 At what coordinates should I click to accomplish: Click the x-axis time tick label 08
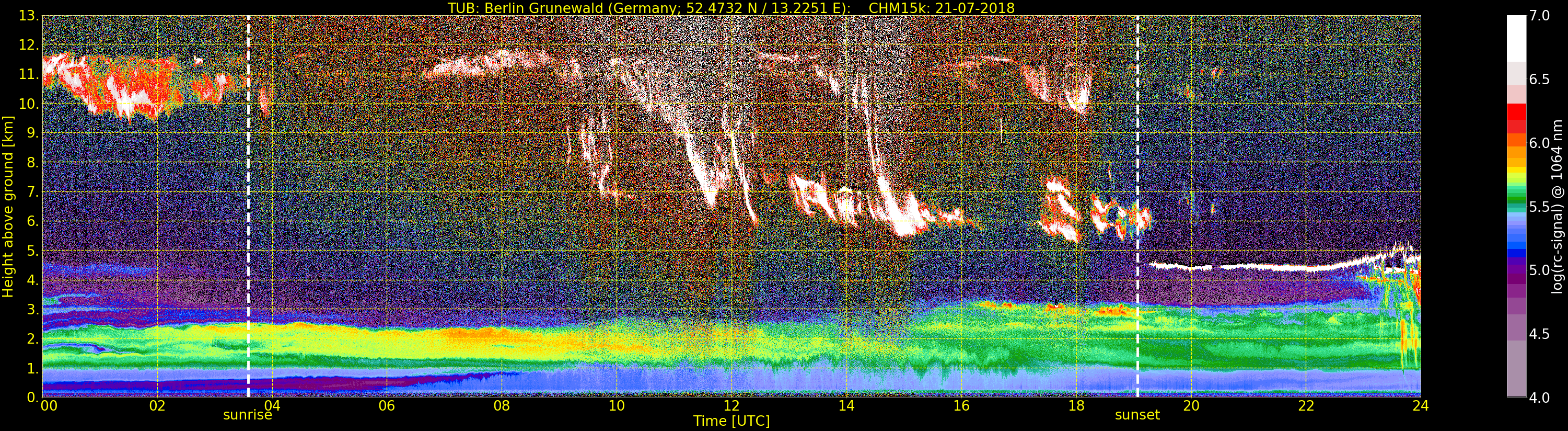tap(502, 406)
